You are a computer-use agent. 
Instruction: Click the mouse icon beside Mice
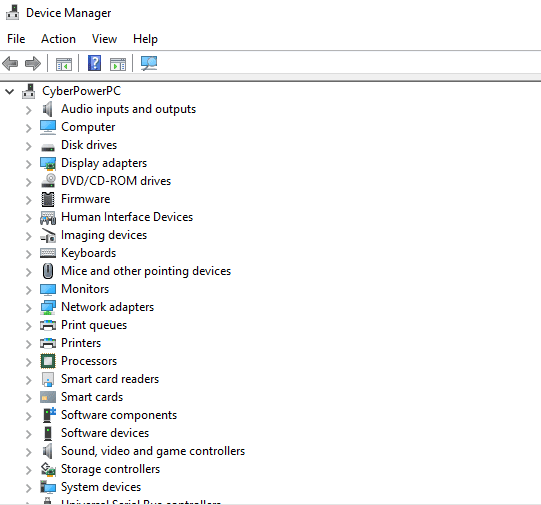point(48,271)
